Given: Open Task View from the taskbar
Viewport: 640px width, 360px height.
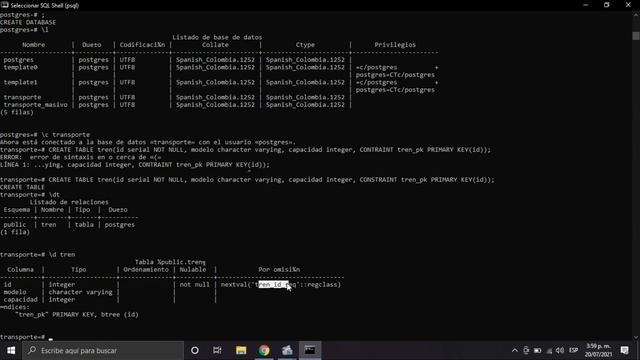Looking at the screenshot, I should [217, 351].
